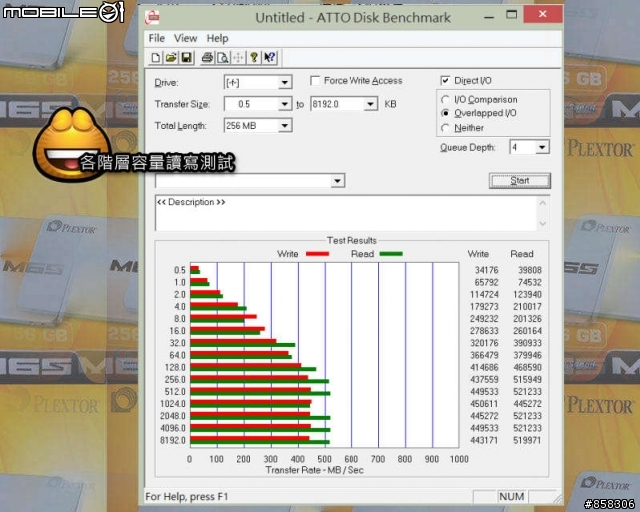The width and height of the screenshot is (640, 512).
Task: Open the Queue Depth dropdown
Action: coord(542,147)
